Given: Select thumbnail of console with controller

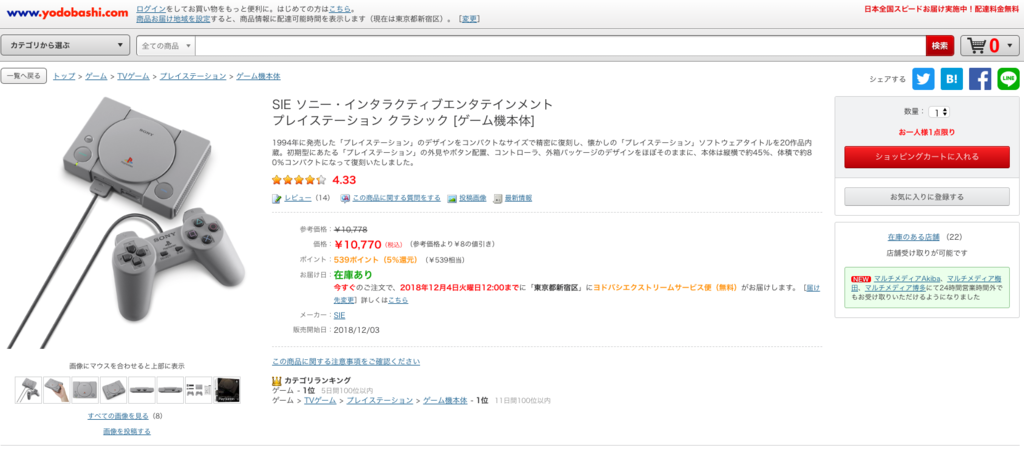Looking at the screenshot, I should point(28,390).
